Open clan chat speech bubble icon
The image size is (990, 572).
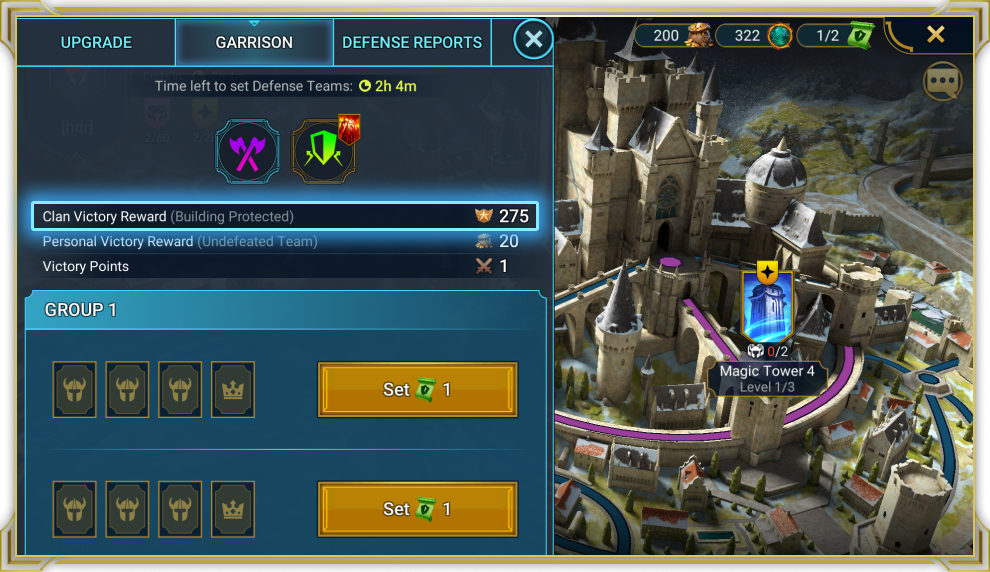943,82
